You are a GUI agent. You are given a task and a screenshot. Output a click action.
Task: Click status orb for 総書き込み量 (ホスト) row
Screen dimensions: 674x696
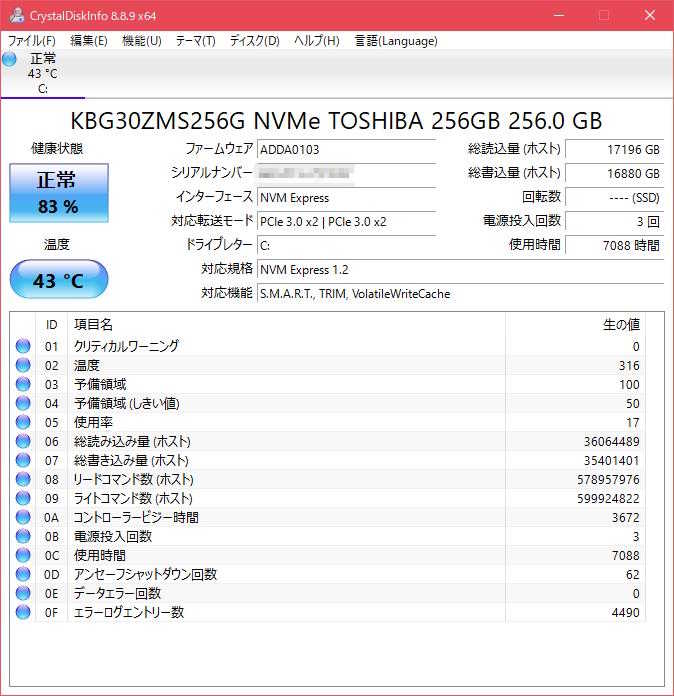23,460
